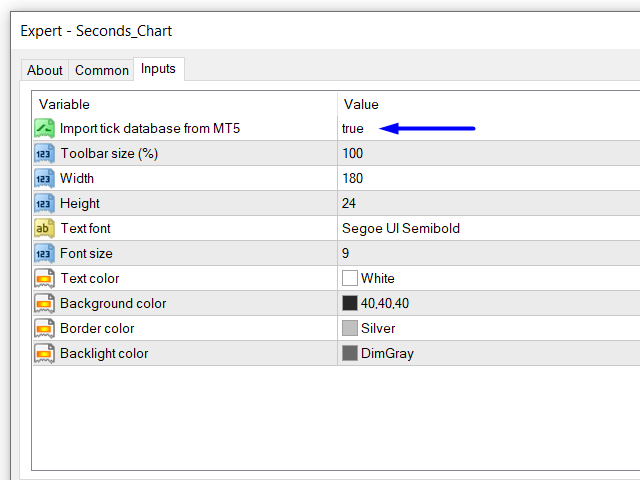Pick the White text color swatch
Screen dimensions: 640x480
[x=350, y=279]
